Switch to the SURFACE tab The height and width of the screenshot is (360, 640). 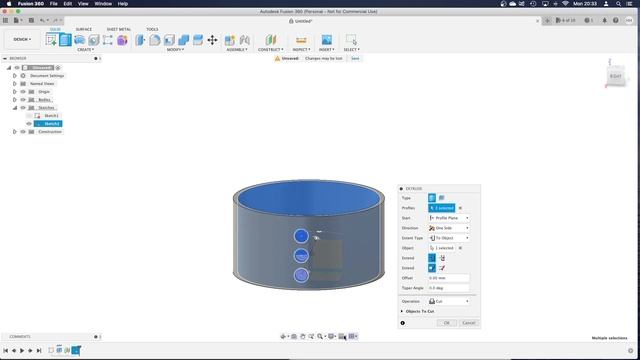(84, 29)
